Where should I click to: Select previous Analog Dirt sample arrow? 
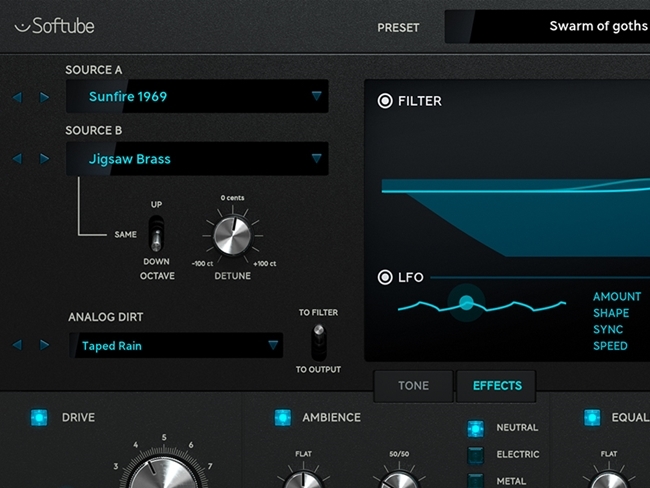[17, 345]
